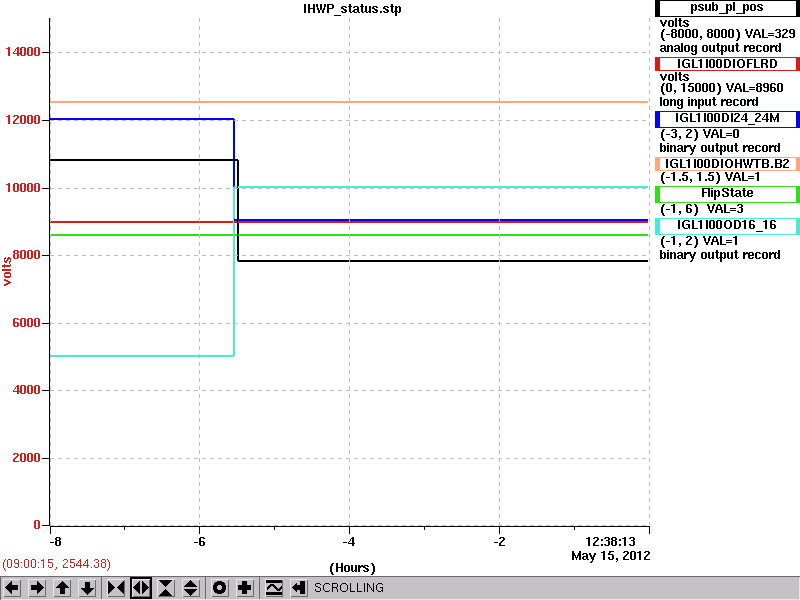Click the (-1.5, 1.5) VAL=1 range text

coord(710,177)
